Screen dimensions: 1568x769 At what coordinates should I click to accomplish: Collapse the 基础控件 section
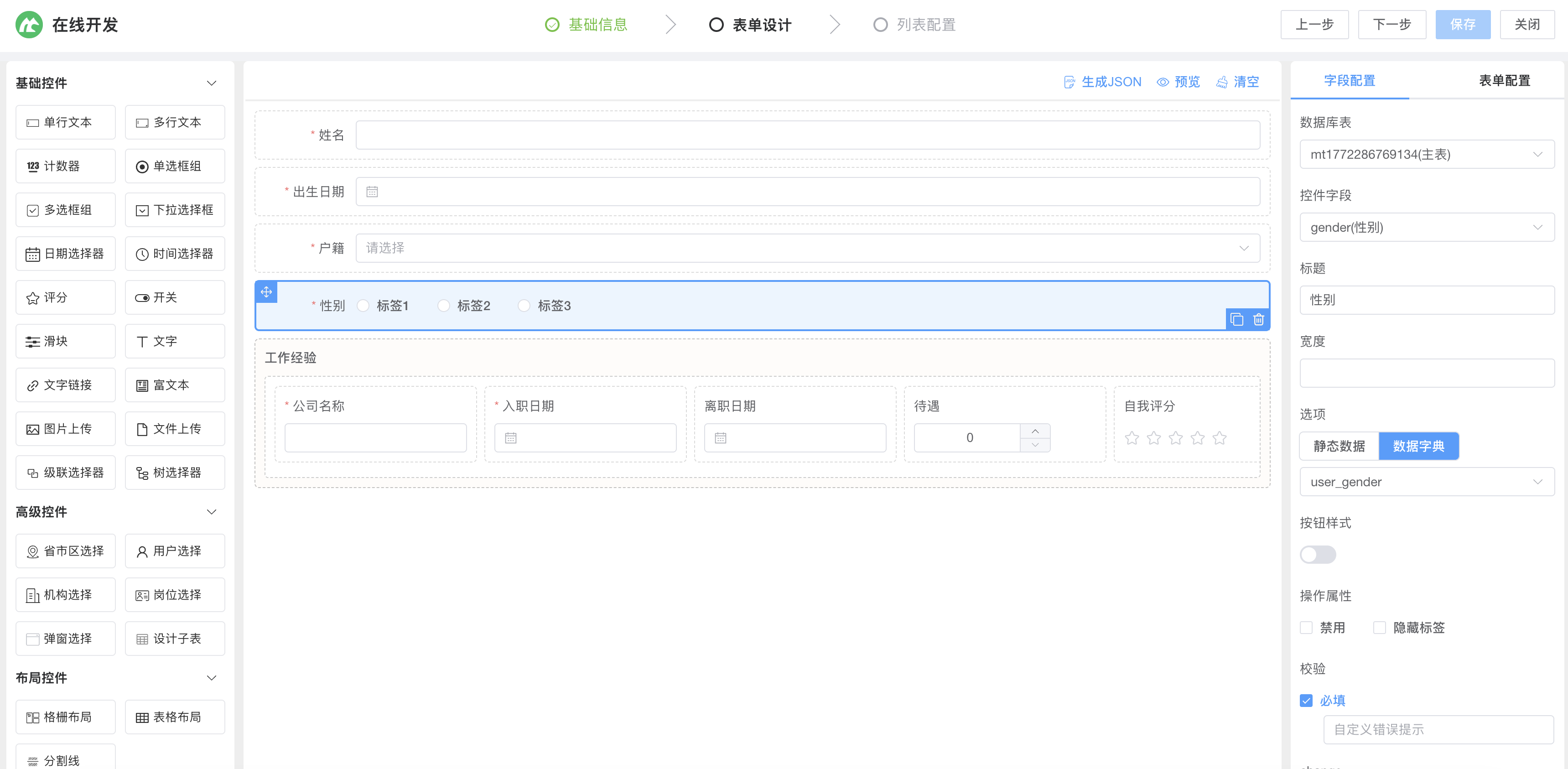pos(211,83)
